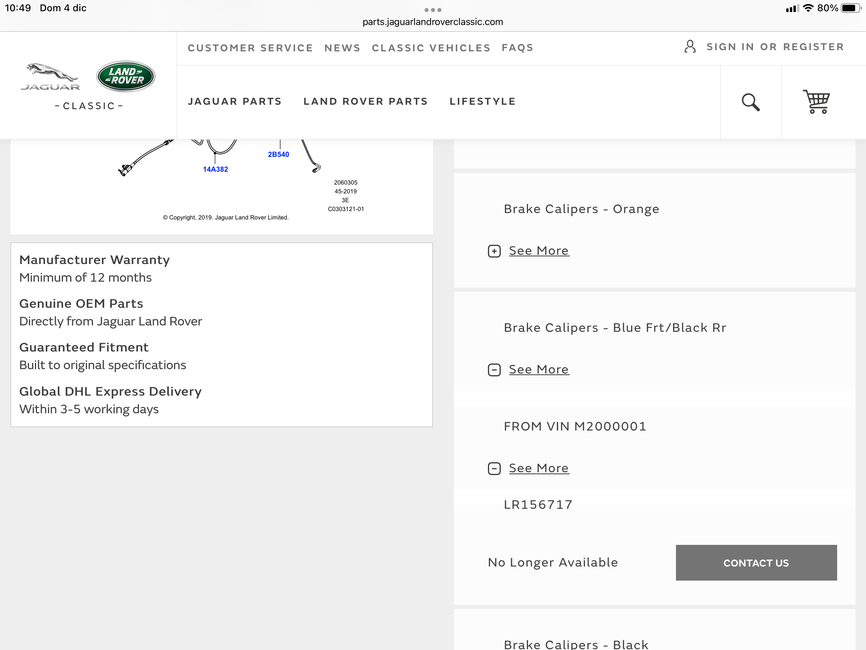Tap the Wi-Fi status icon

pos(808,8)
